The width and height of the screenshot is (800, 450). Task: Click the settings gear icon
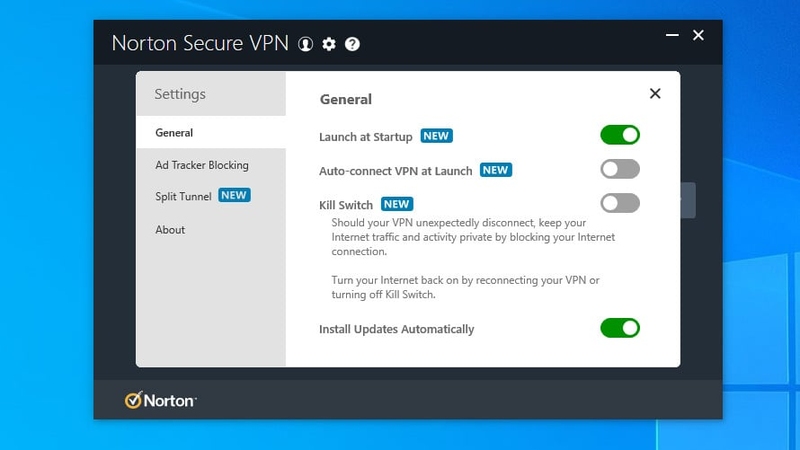(329, 44)
